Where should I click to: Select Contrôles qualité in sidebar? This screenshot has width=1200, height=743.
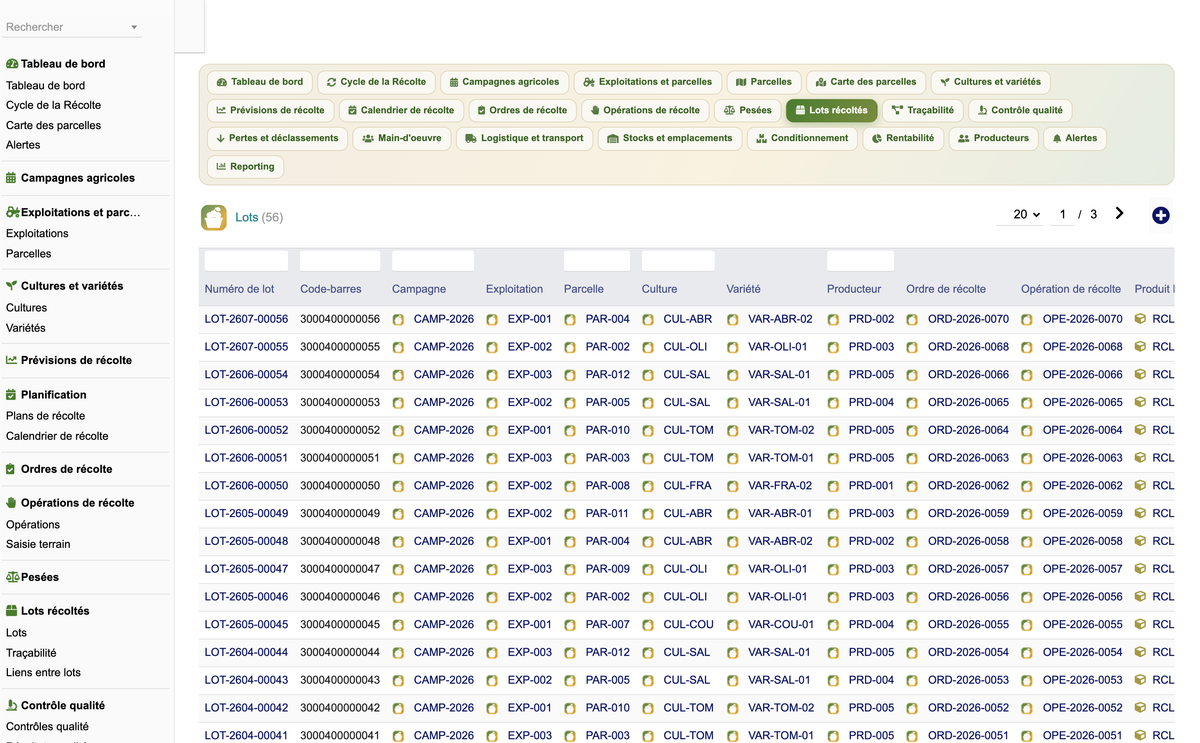pyautogui.click(x=47, y=727)
